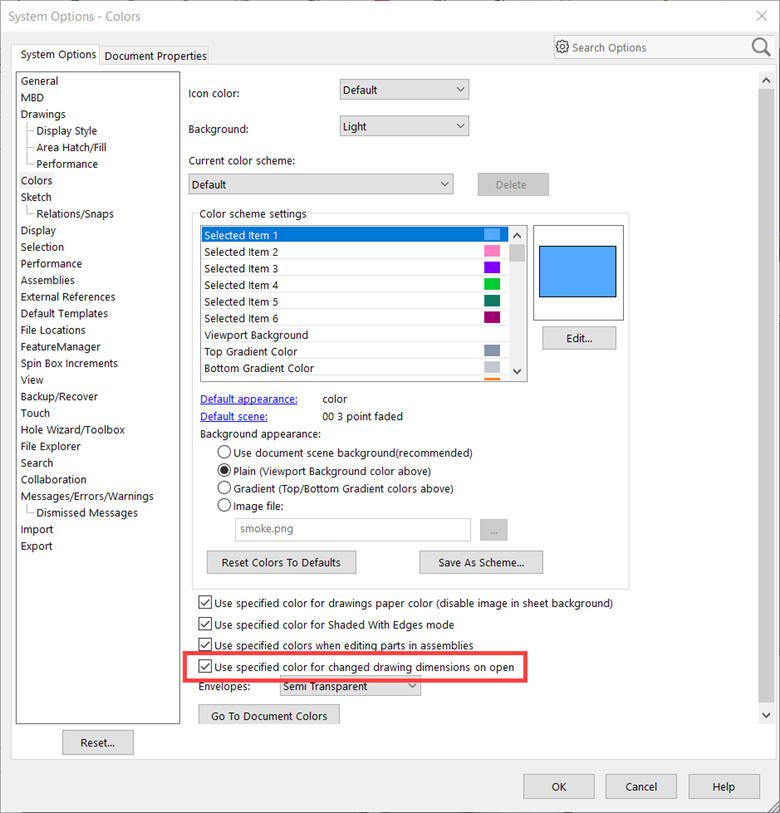
Task: Select Sketch in options tree
Action: coord(36,197)
